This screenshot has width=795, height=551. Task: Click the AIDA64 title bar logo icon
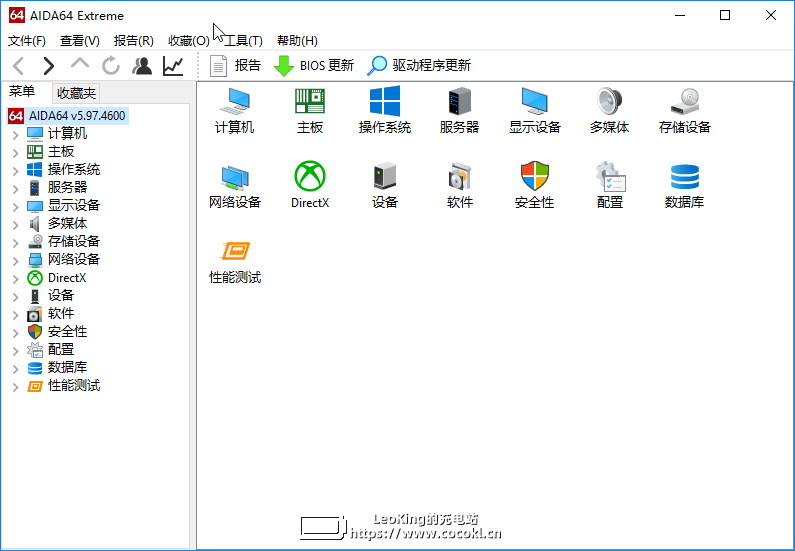(17, 15)
